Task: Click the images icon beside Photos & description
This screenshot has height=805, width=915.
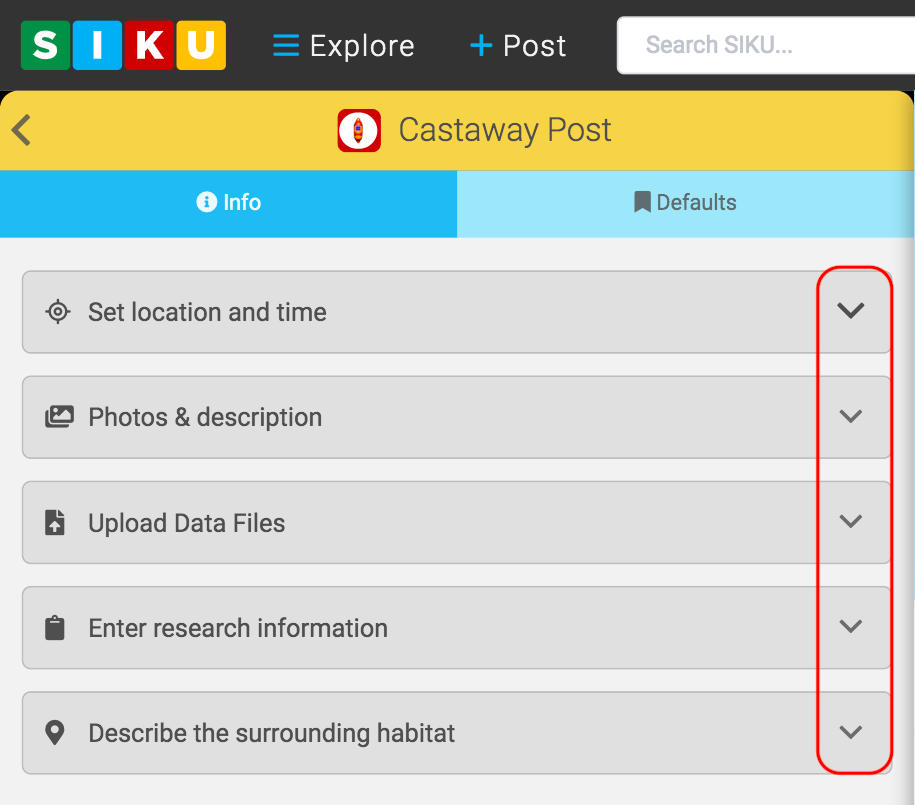Action: point(59,417)
